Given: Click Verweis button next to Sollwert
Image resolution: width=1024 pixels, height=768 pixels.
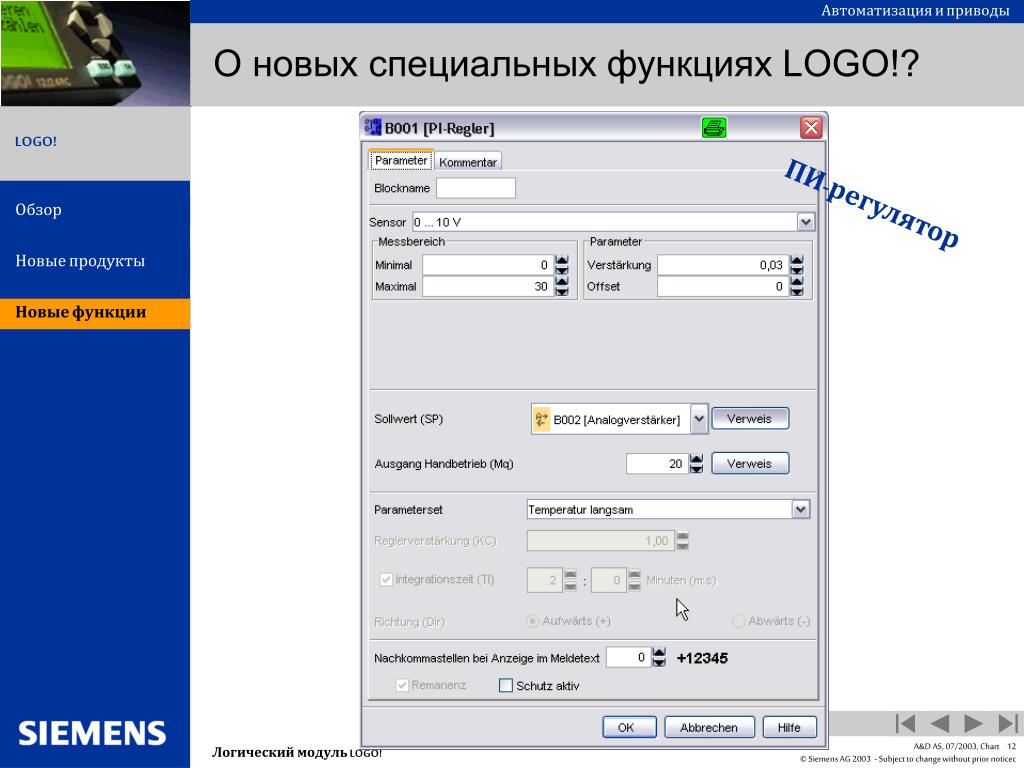Looking at the screenshot, I should click(x=750, y=419).
